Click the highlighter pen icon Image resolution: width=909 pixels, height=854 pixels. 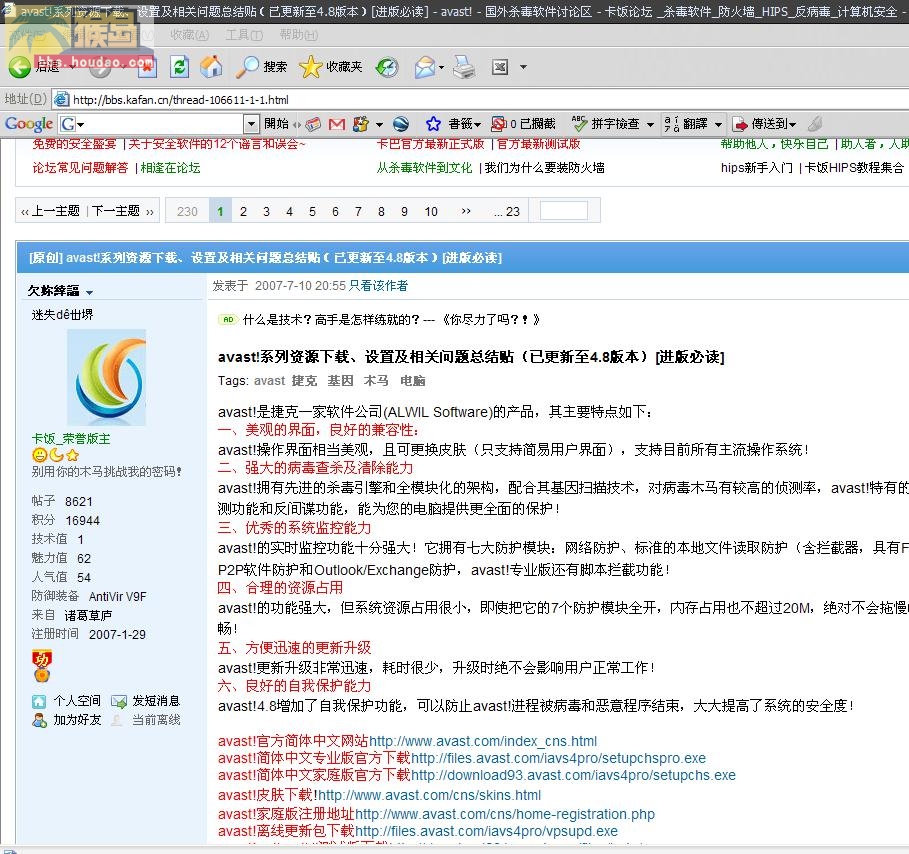[815, 123]
